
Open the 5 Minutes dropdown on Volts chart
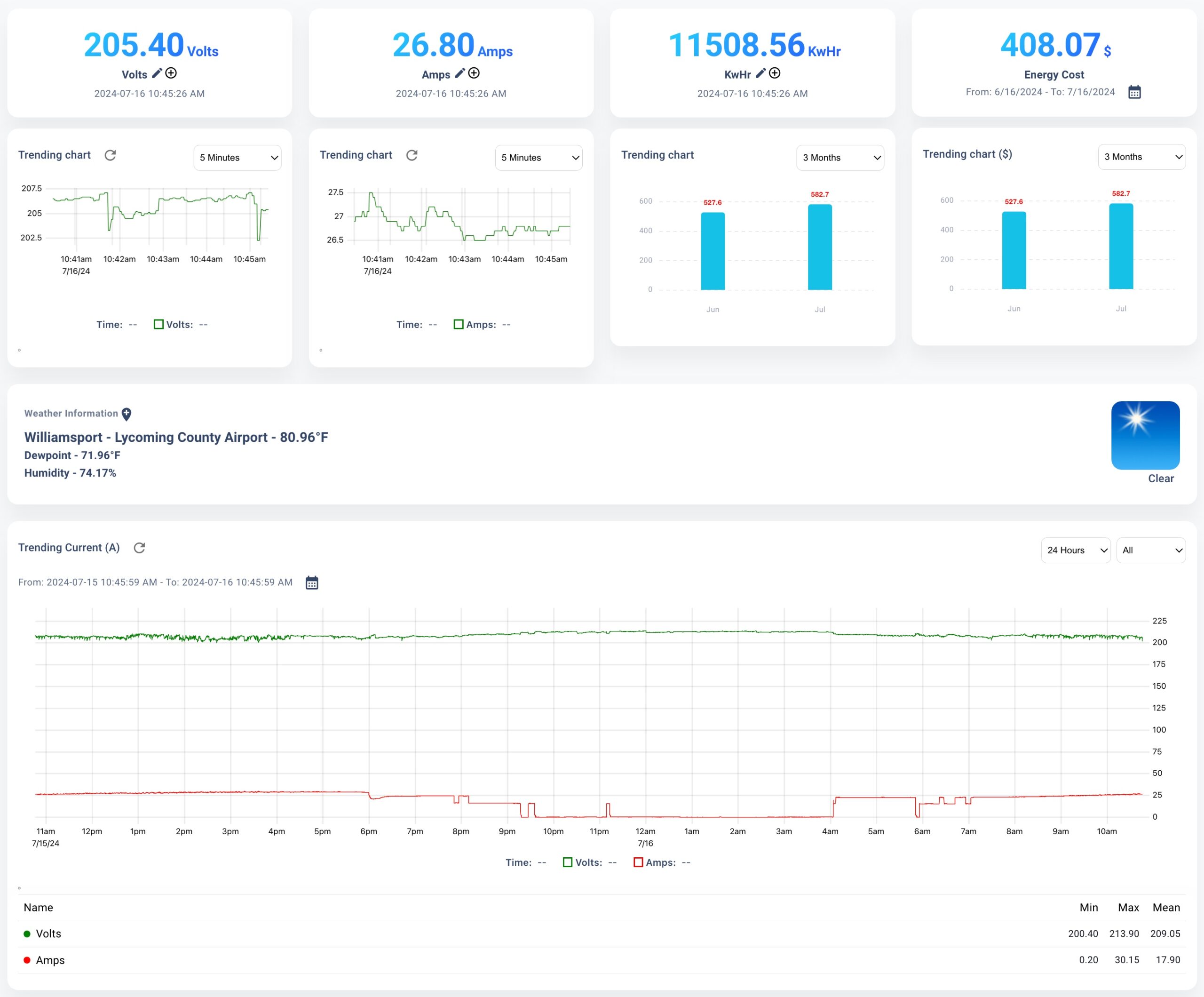click(238, 158)
